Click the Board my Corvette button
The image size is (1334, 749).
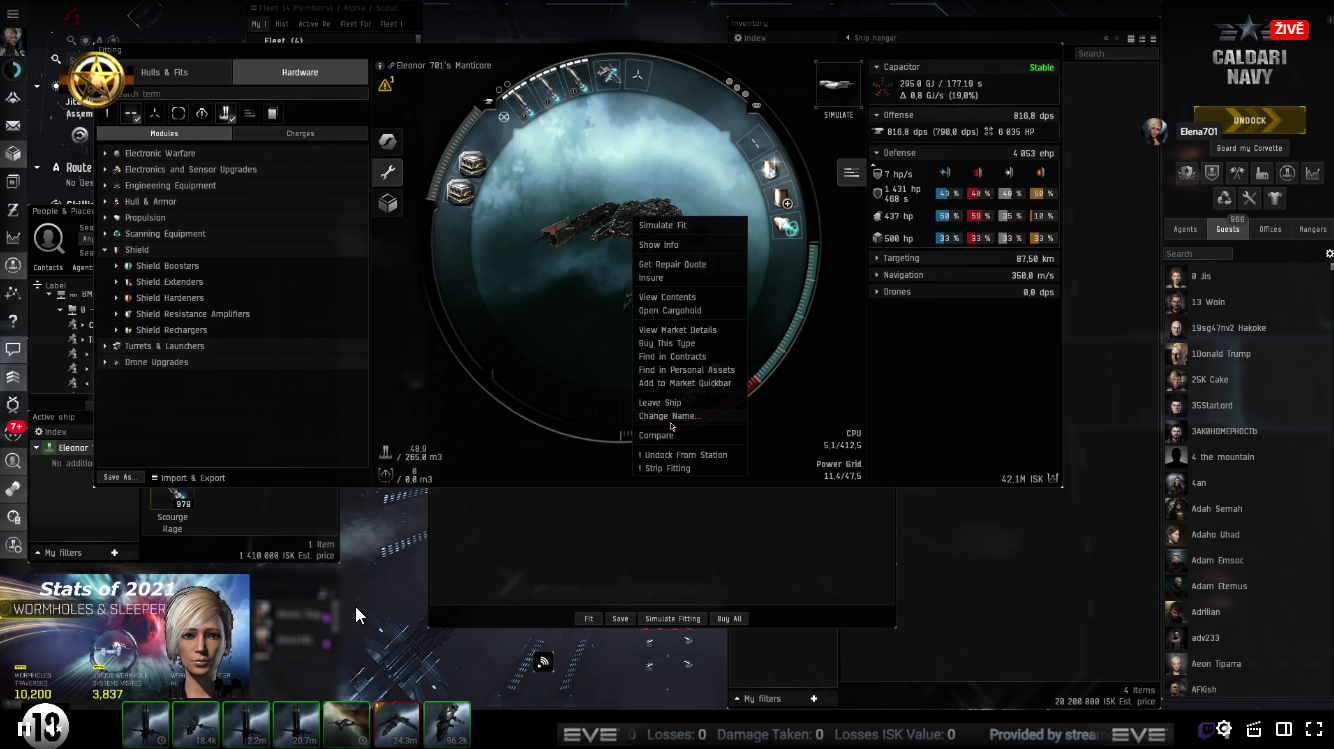pyautogui.click(x=1249, y=148)
